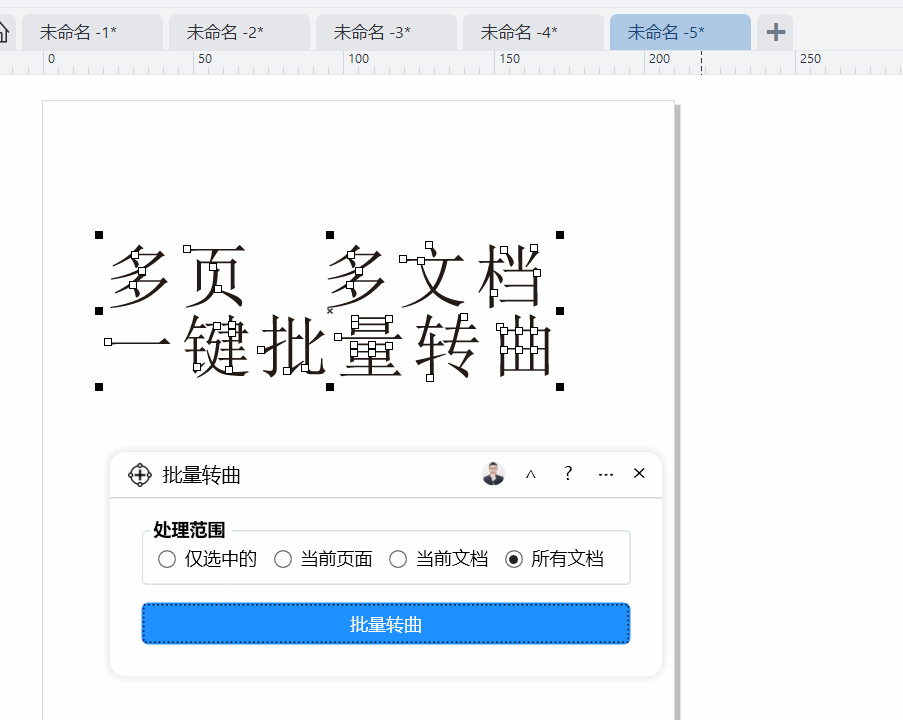The height and width of the screenshot is (720, 903).
Task: Click the character 键 on canvas
Action: (x=217, y=347)
